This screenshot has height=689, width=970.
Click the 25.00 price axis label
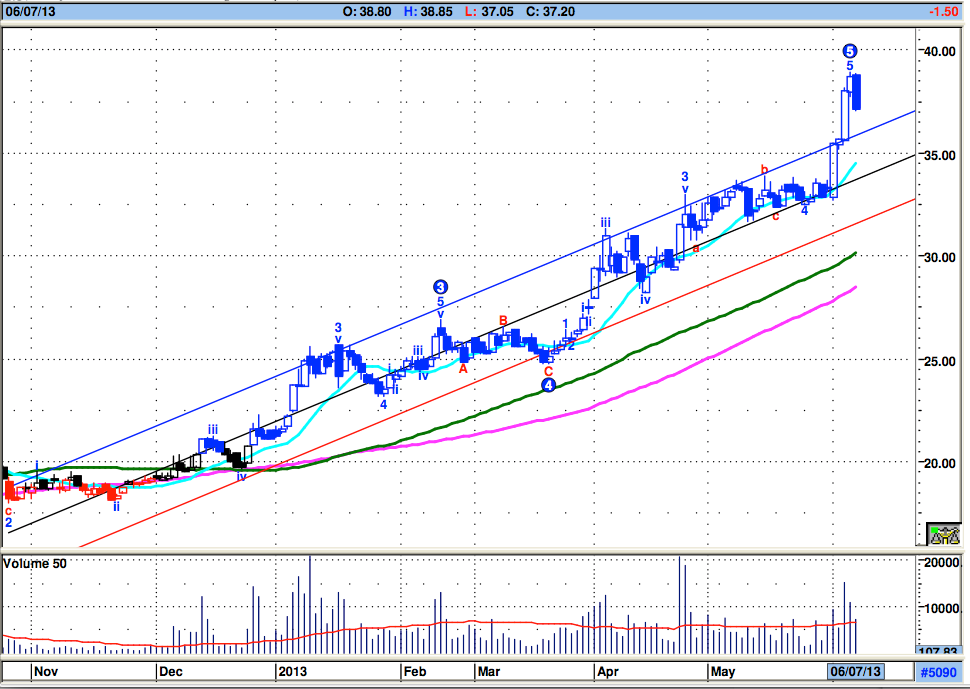(940, 361)
